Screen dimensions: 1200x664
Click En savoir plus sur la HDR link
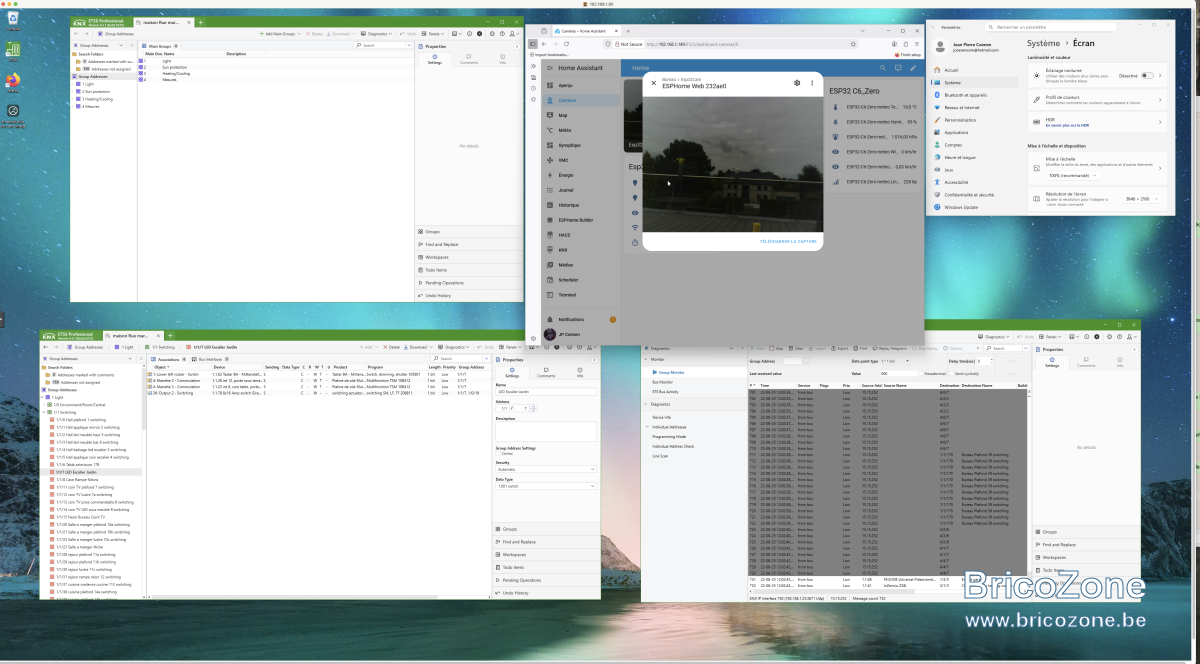point(1066,125)
